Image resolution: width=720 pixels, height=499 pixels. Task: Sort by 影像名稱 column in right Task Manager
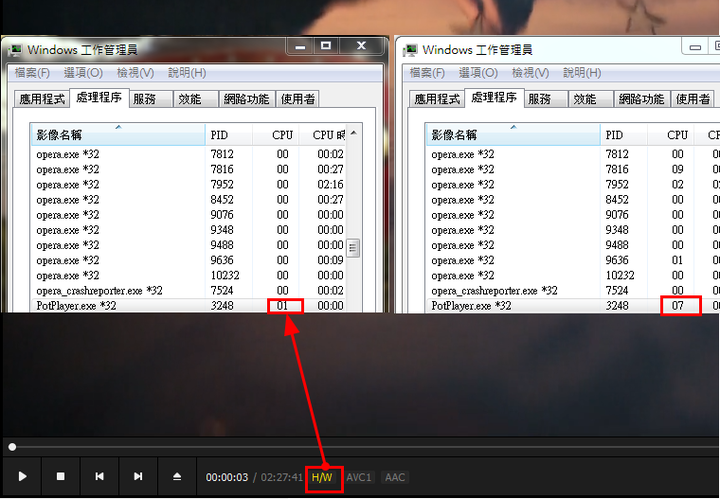click(513, 135)
